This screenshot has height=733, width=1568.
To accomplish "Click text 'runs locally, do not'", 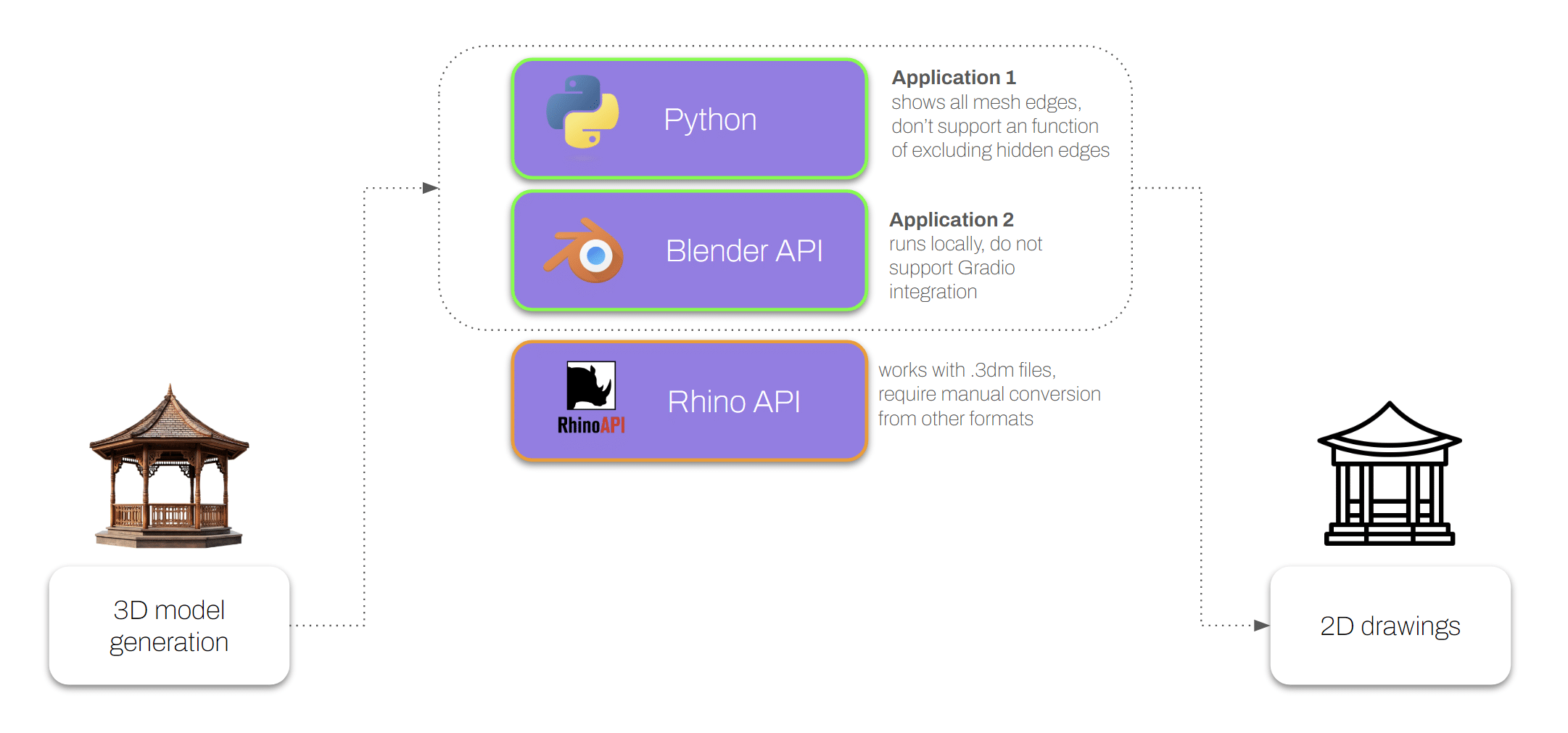I will pyautogui.click(x=965, y=244).
